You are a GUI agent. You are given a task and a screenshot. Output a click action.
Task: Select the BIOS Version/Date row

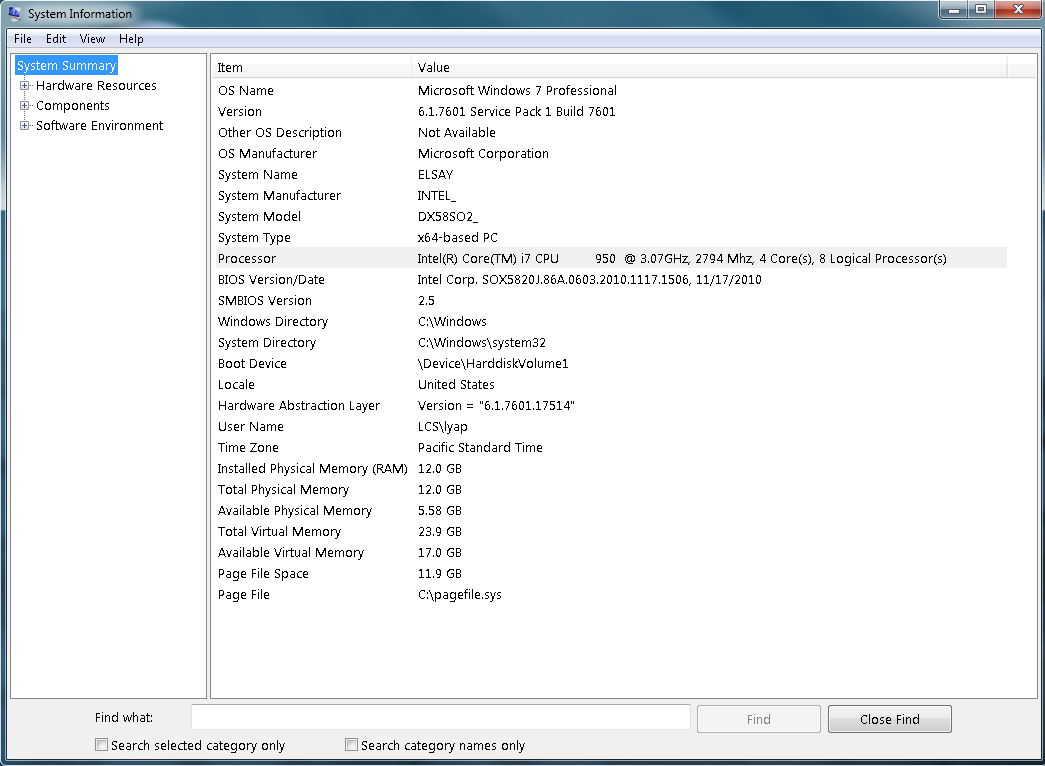point(612,279)
